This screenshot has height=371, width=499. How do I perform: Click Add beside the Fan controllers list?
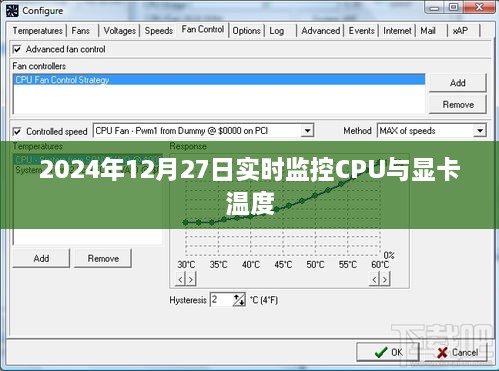click(457, 83)
